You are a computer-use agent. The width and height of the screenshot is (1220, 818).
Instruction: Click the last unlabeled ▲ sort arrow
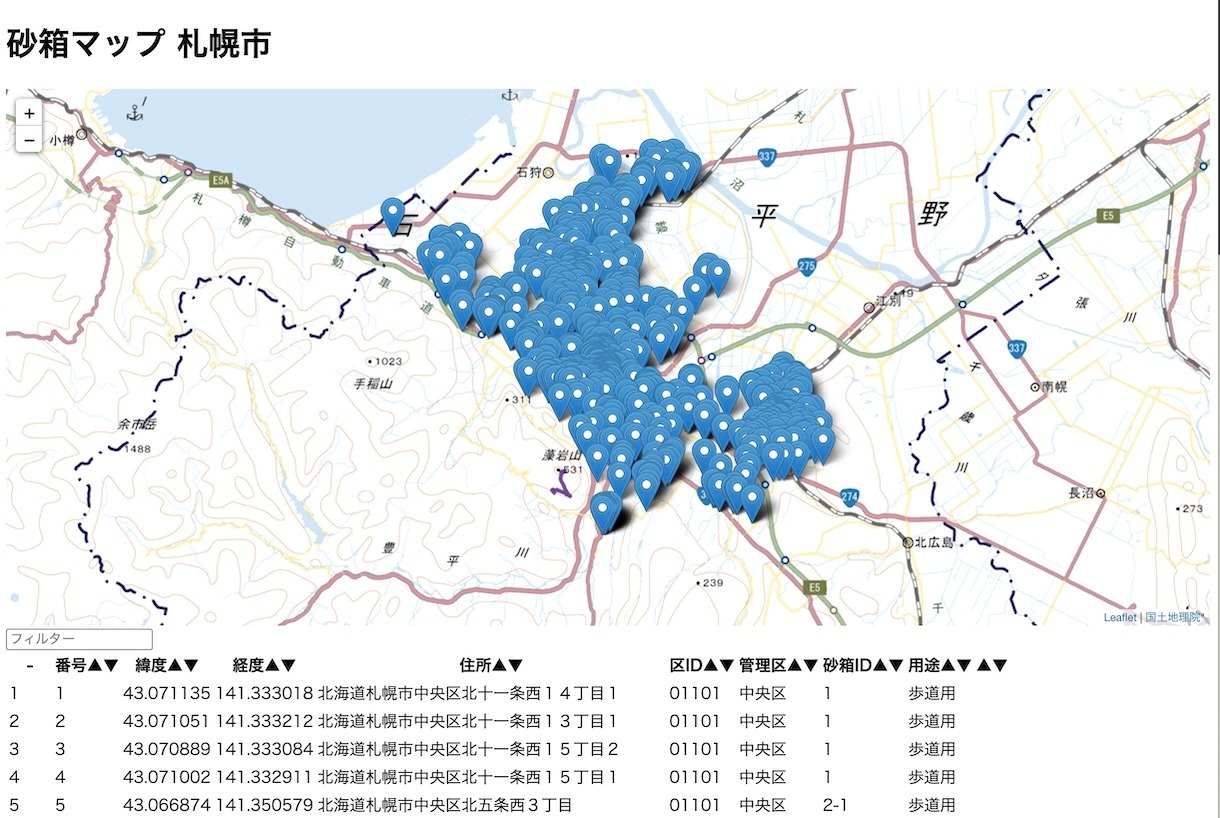(x=984, y=665)
